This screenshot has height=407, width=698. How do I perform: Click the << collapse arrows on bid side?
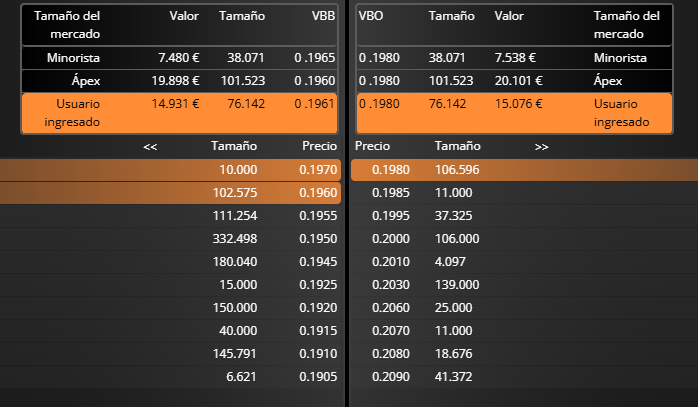coord(150,146)
